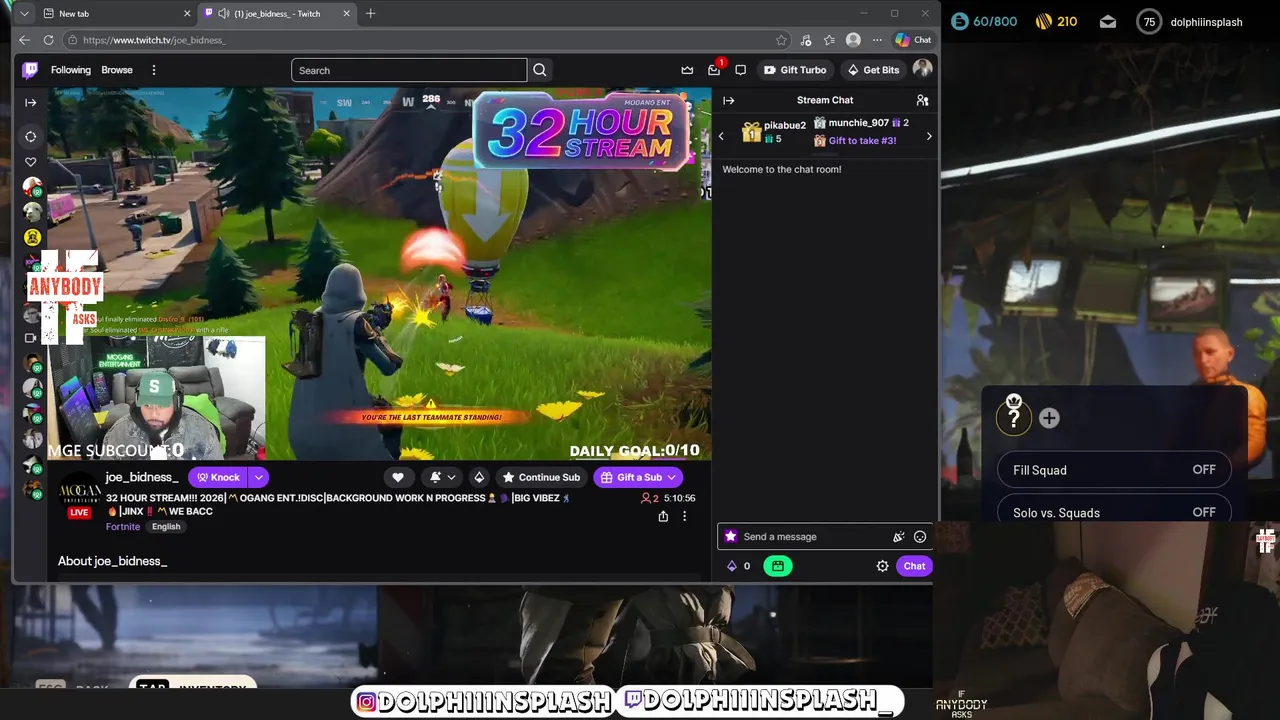The image size is (1280, 720).
Task: Open the stream more options dots
Action: pos(684,516)
